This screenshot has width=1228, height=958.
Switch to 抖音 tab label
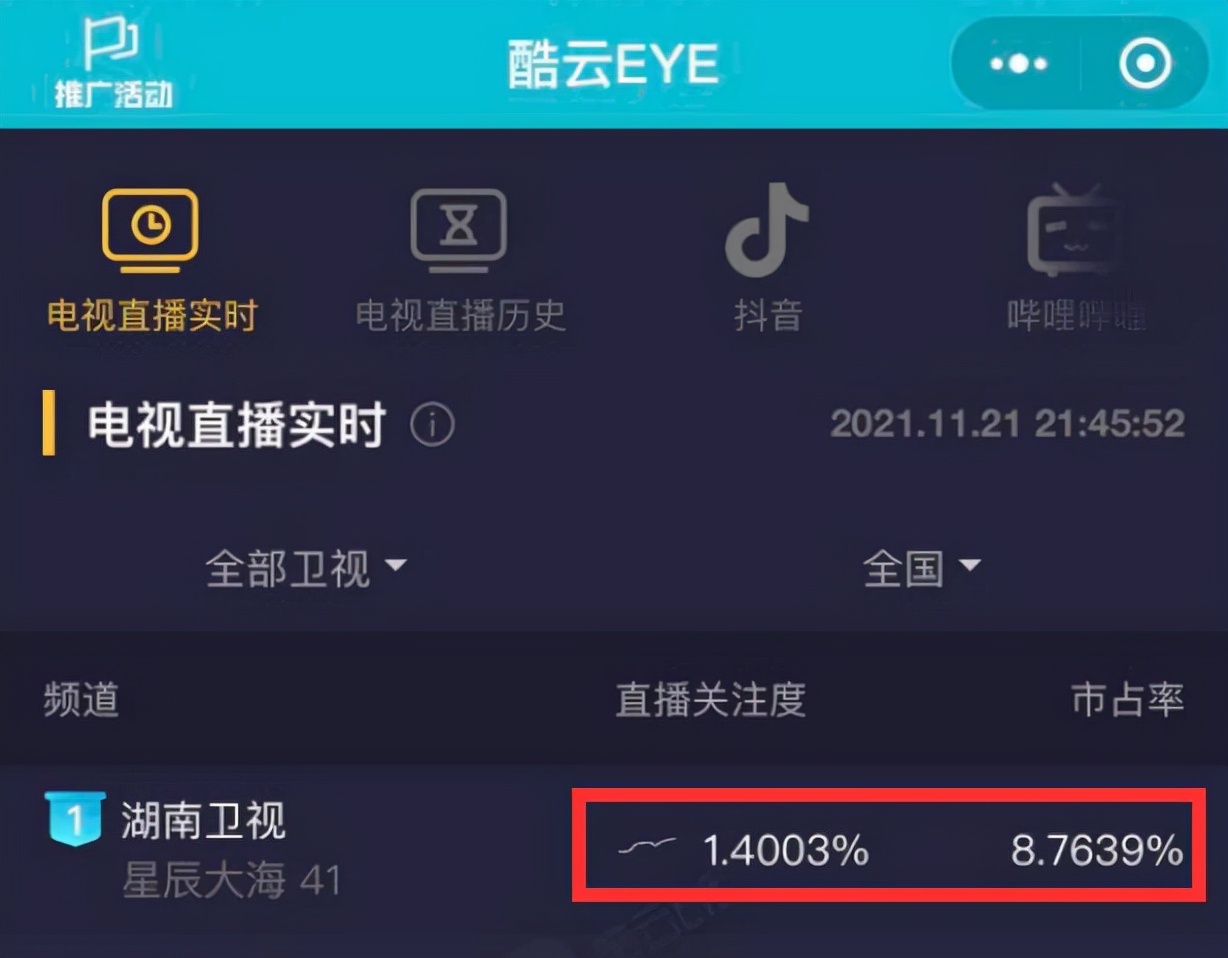point(767,315)
